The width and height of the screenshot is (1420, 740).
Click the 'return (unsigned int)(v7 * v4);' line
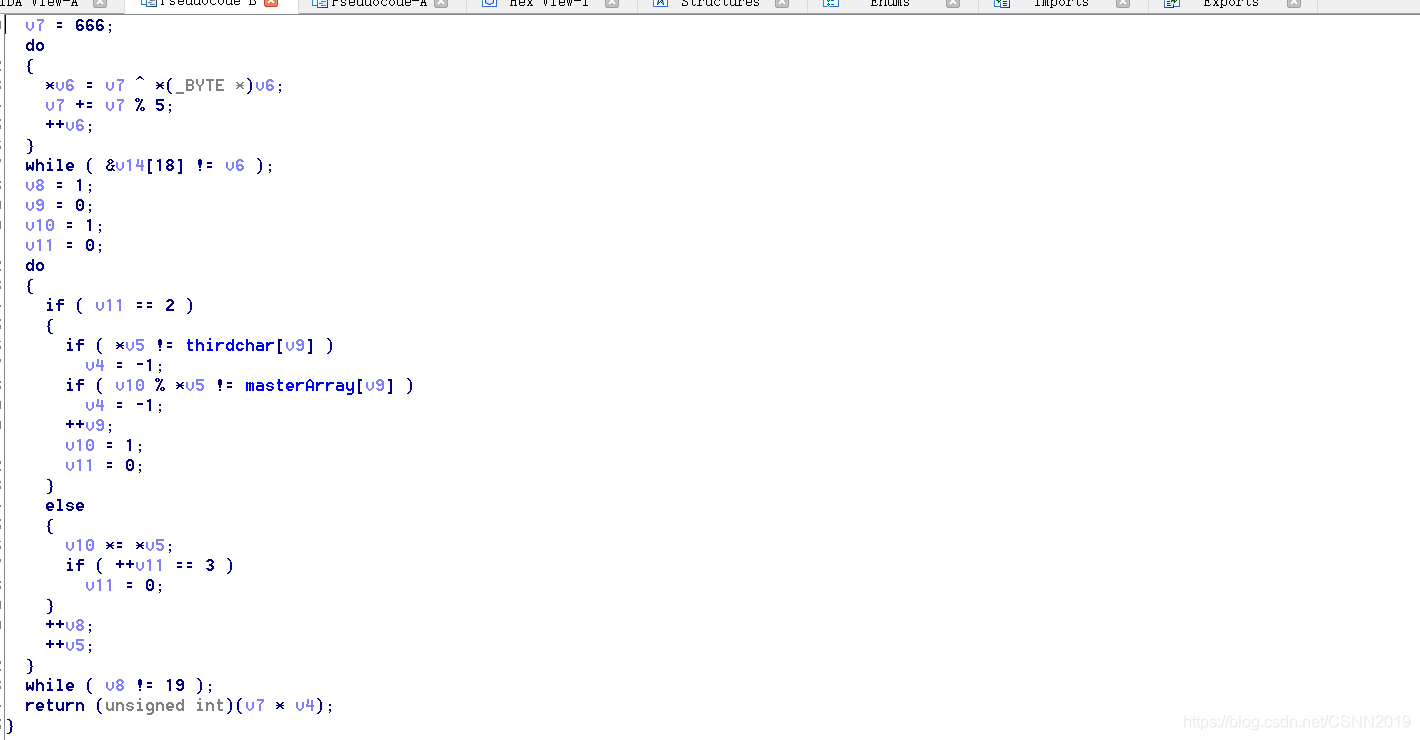click(x=179, y=705)
